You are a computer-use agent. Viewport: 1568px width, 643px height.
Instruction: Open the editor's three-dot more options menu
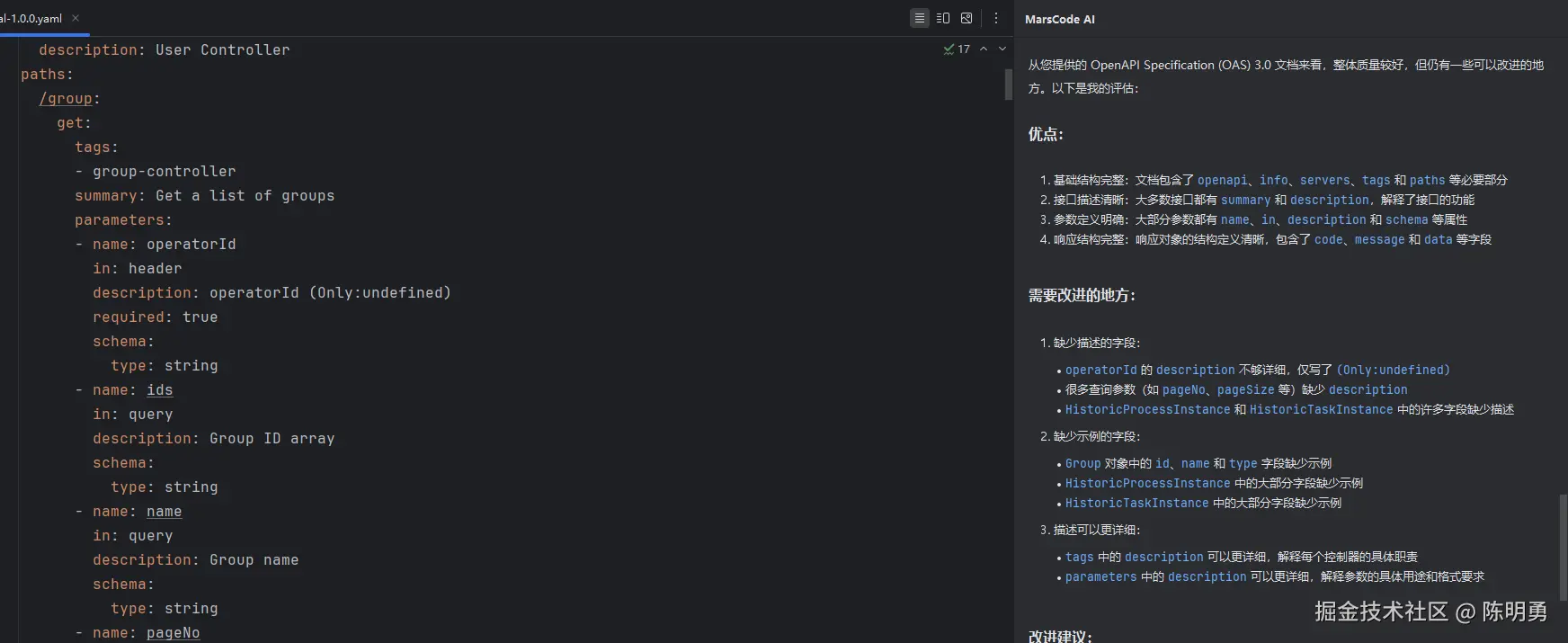tap(995, 18)
